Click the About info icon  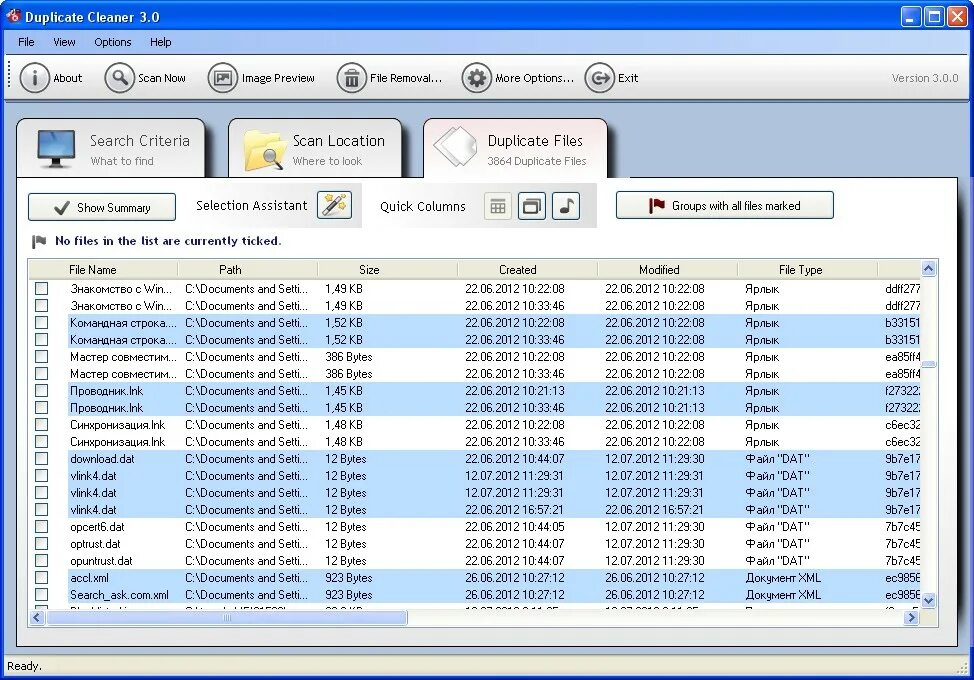(x=34, y=78)
